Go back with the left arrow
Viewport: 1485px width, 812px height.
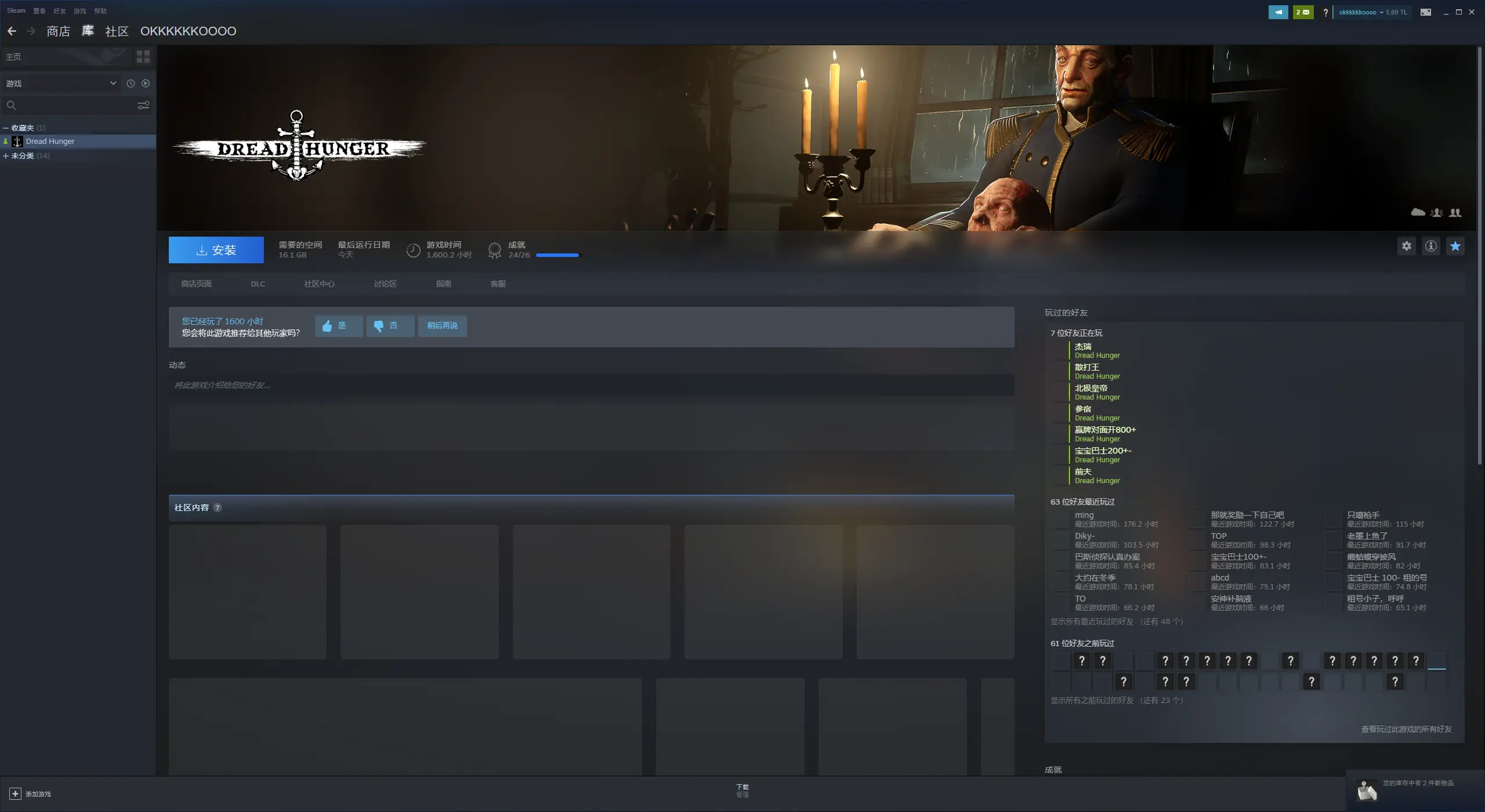[12, 31]
